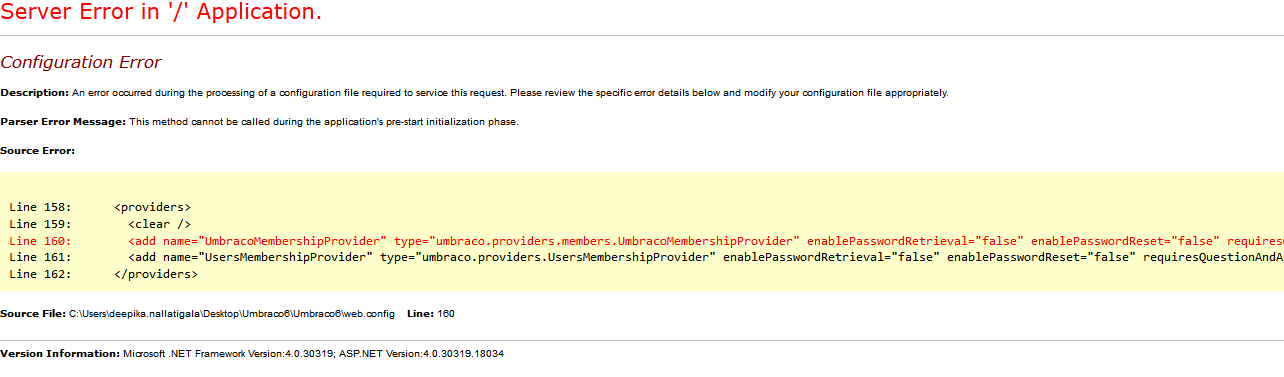This screenshot has width=1284, height=377.
Task: Click the web.config file path text
Action: pyautogui.click(x=232, y=314)
